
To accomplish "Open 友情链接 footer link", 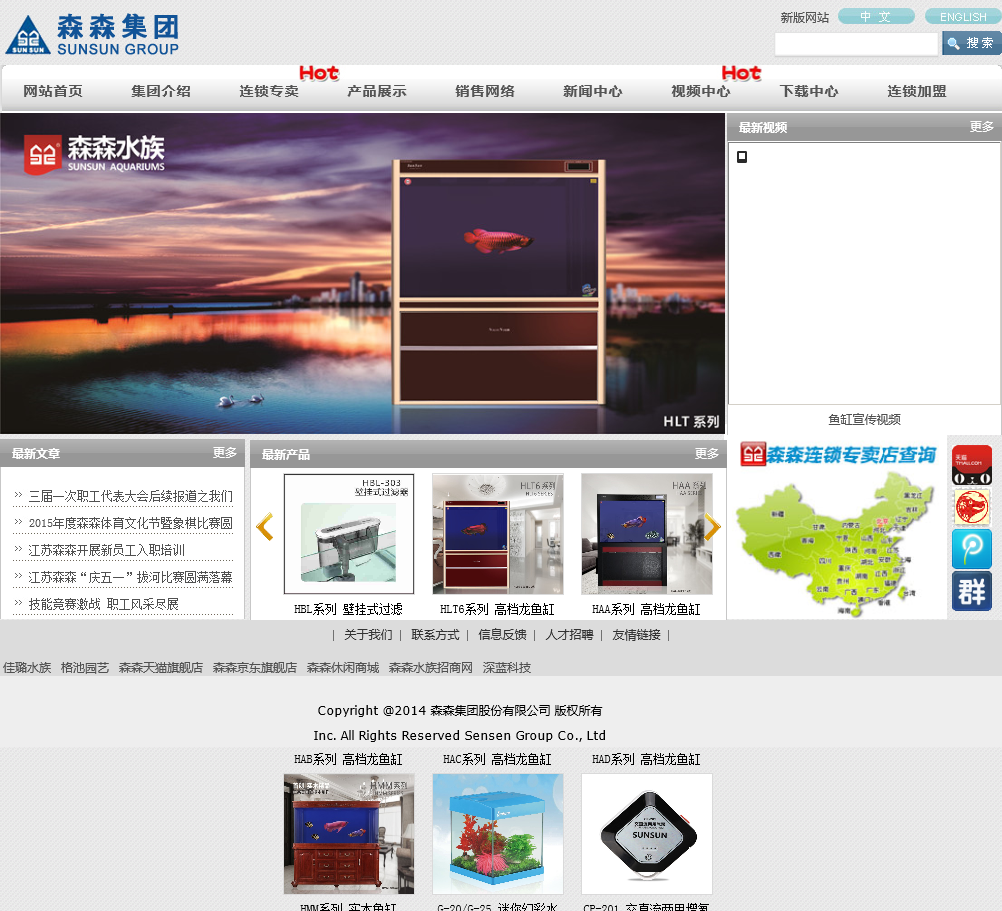I will click(x=636, y=634).
